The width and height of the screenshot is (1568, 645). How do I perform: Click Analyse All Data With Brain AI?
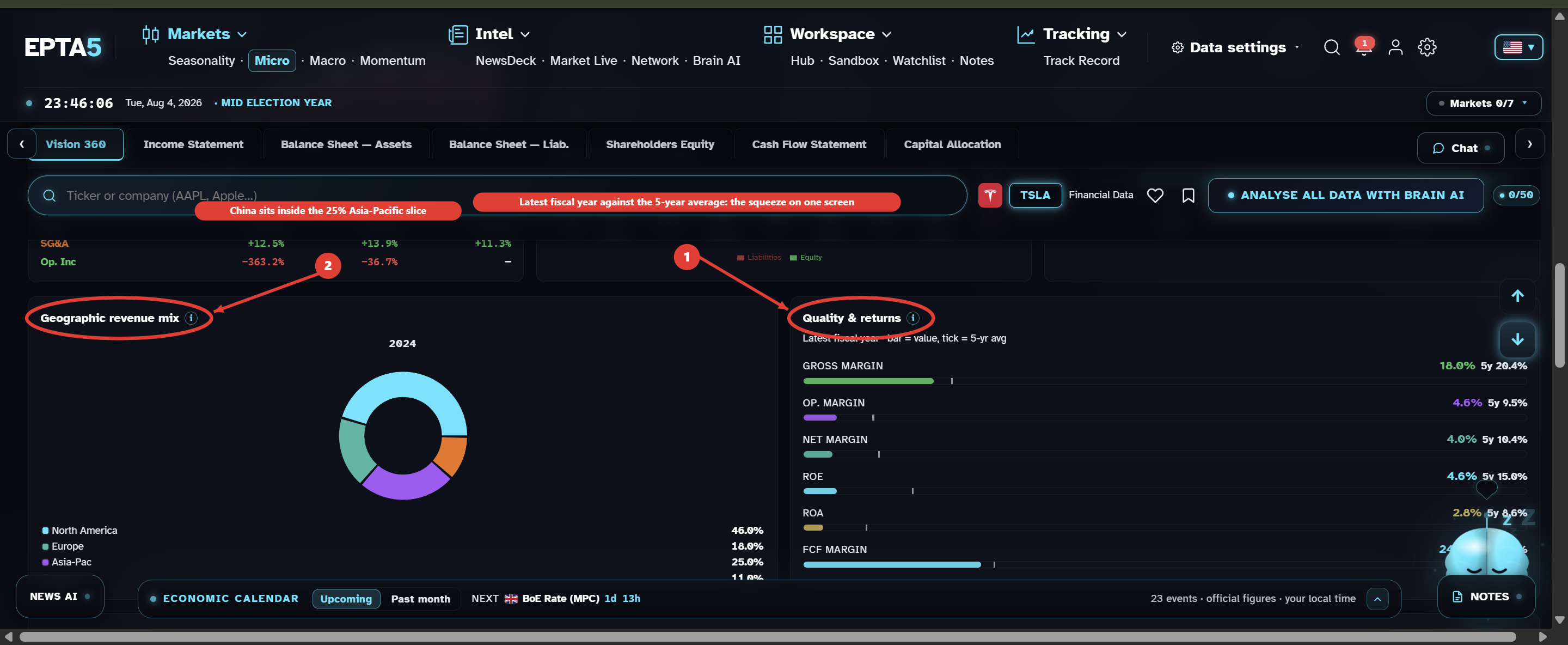click(1345, 195)
